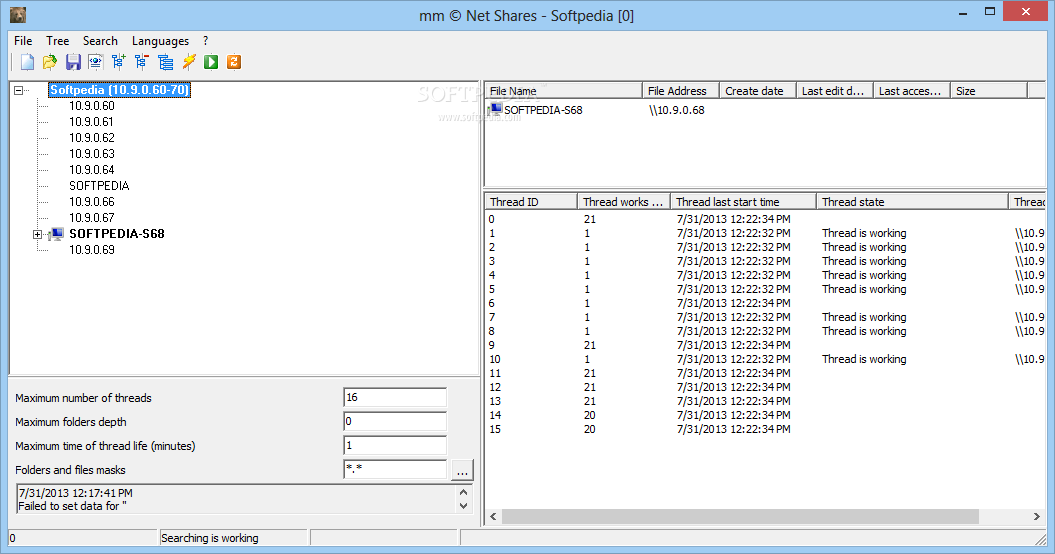Click the computer icon in the file list row
This screenshot has height=554, width=1055.
point(496,109)
